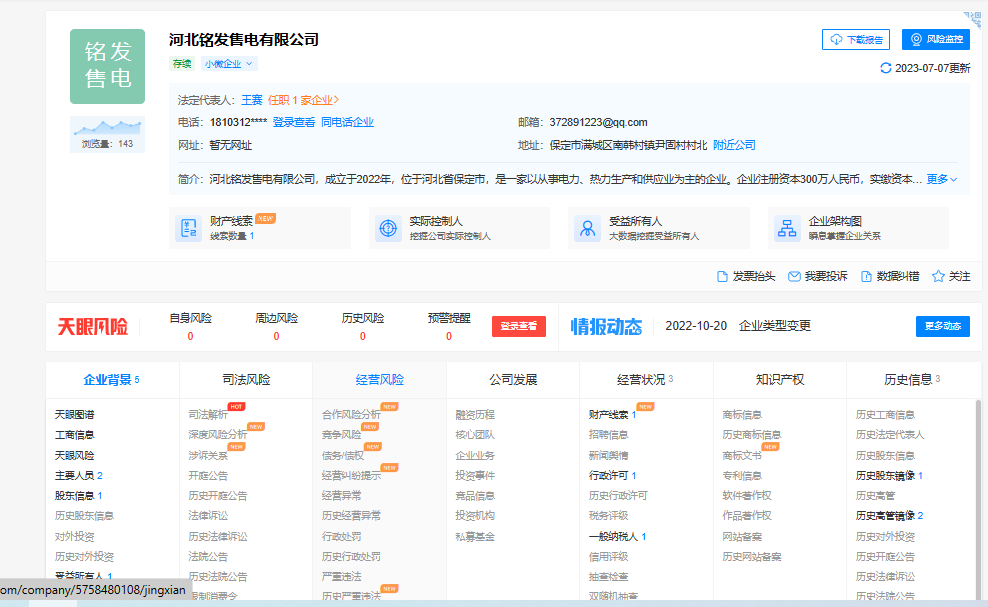Open 深度风险分析 menu item
The width and height of the screenshot is (988, 607).
[218, 435]
